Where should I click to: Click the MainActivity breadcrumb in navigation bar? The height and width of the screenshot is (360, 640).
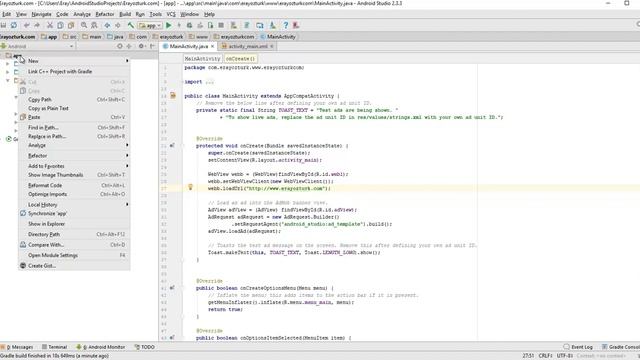pyautogui.click(x=278, y=37)
